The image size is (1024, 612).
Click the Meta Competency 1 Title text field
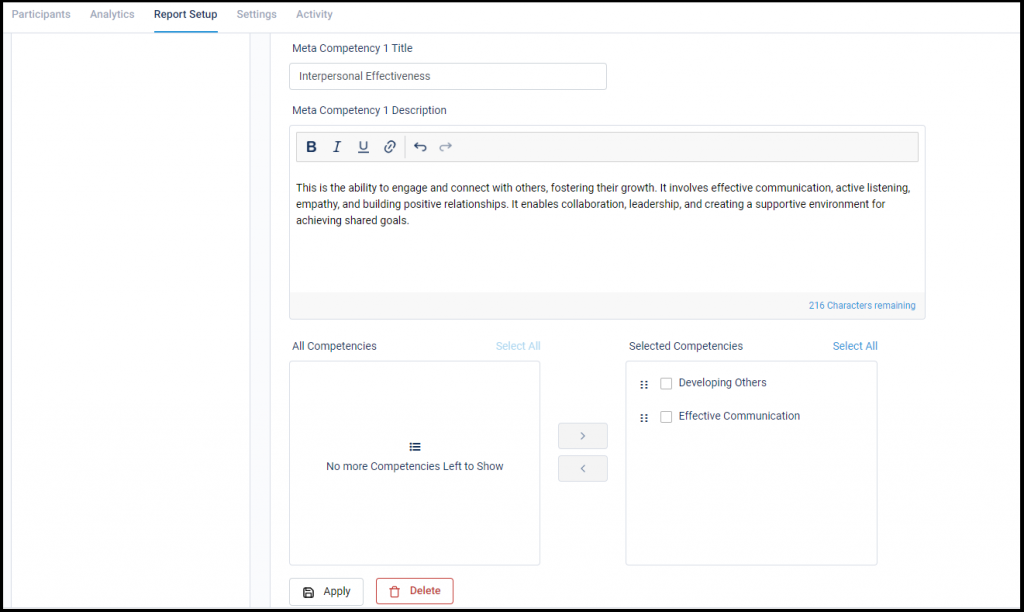447,76
